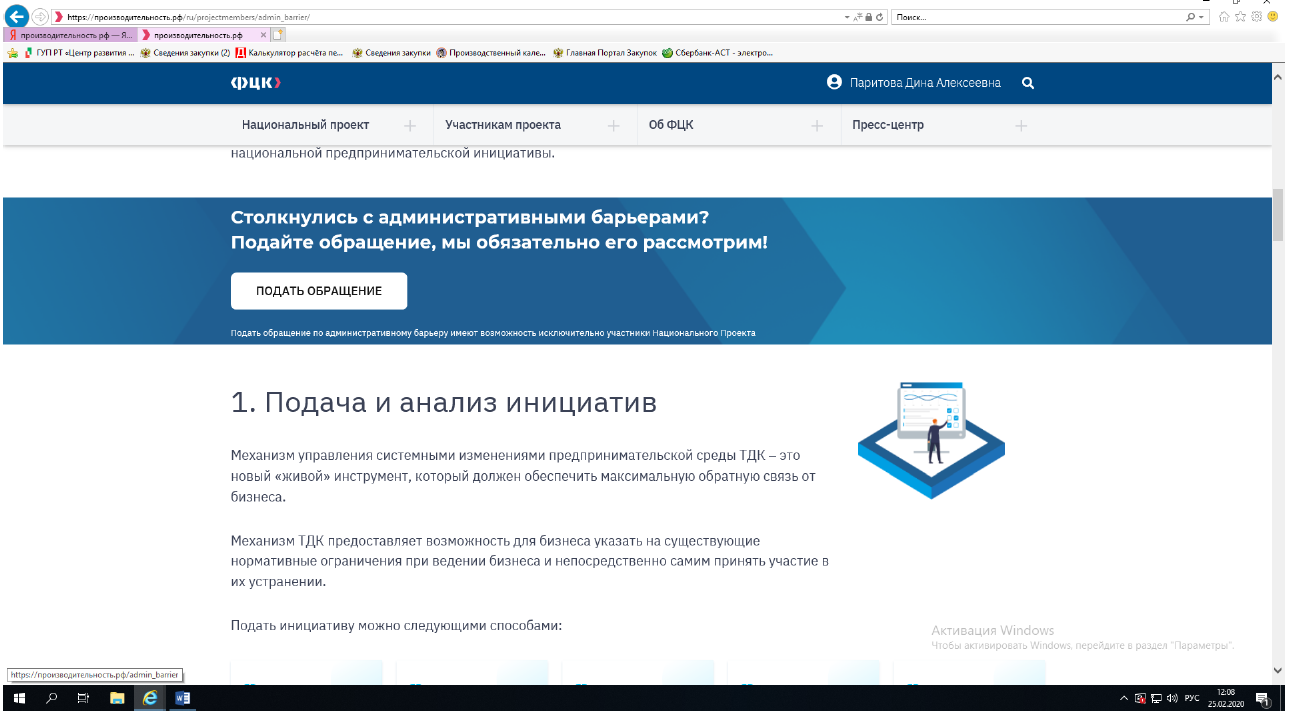Open the Сбербанк-АСТ bookmark

point(716,53)
